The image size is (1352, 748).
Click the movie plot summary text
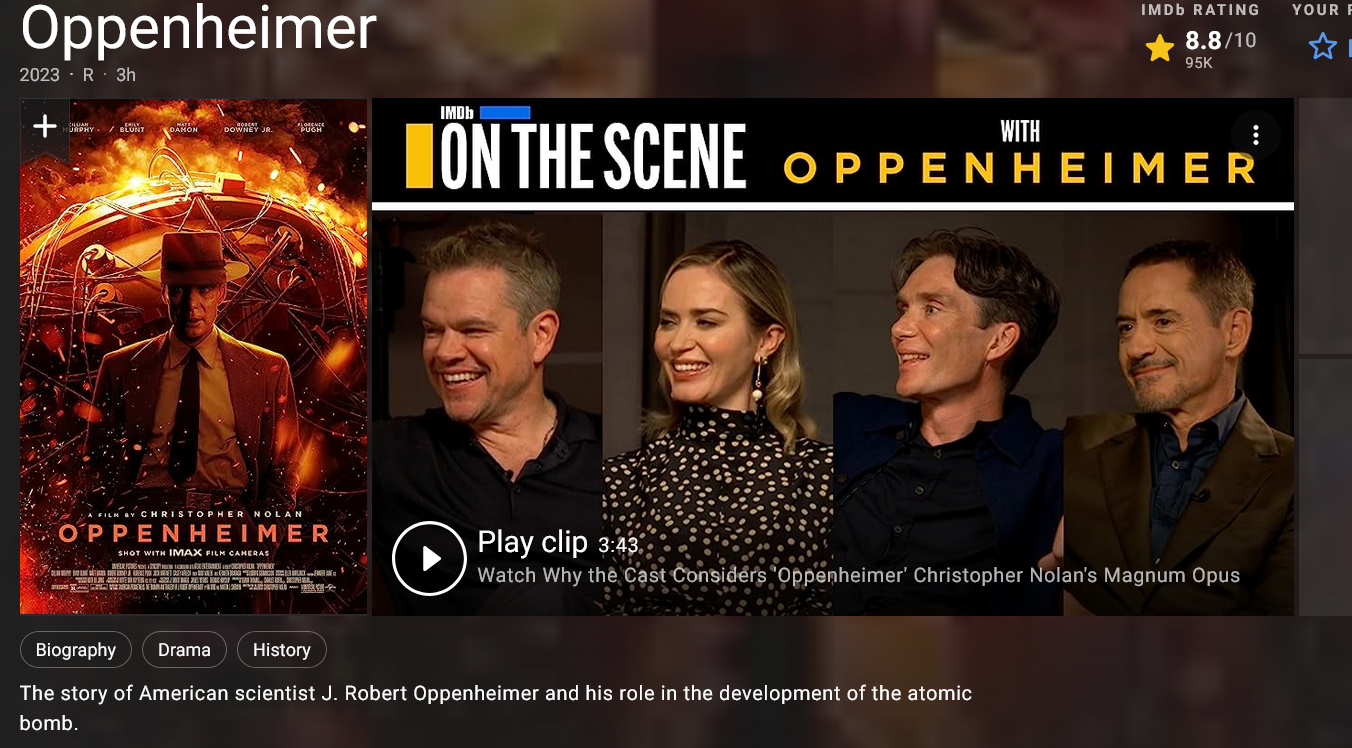496,707
